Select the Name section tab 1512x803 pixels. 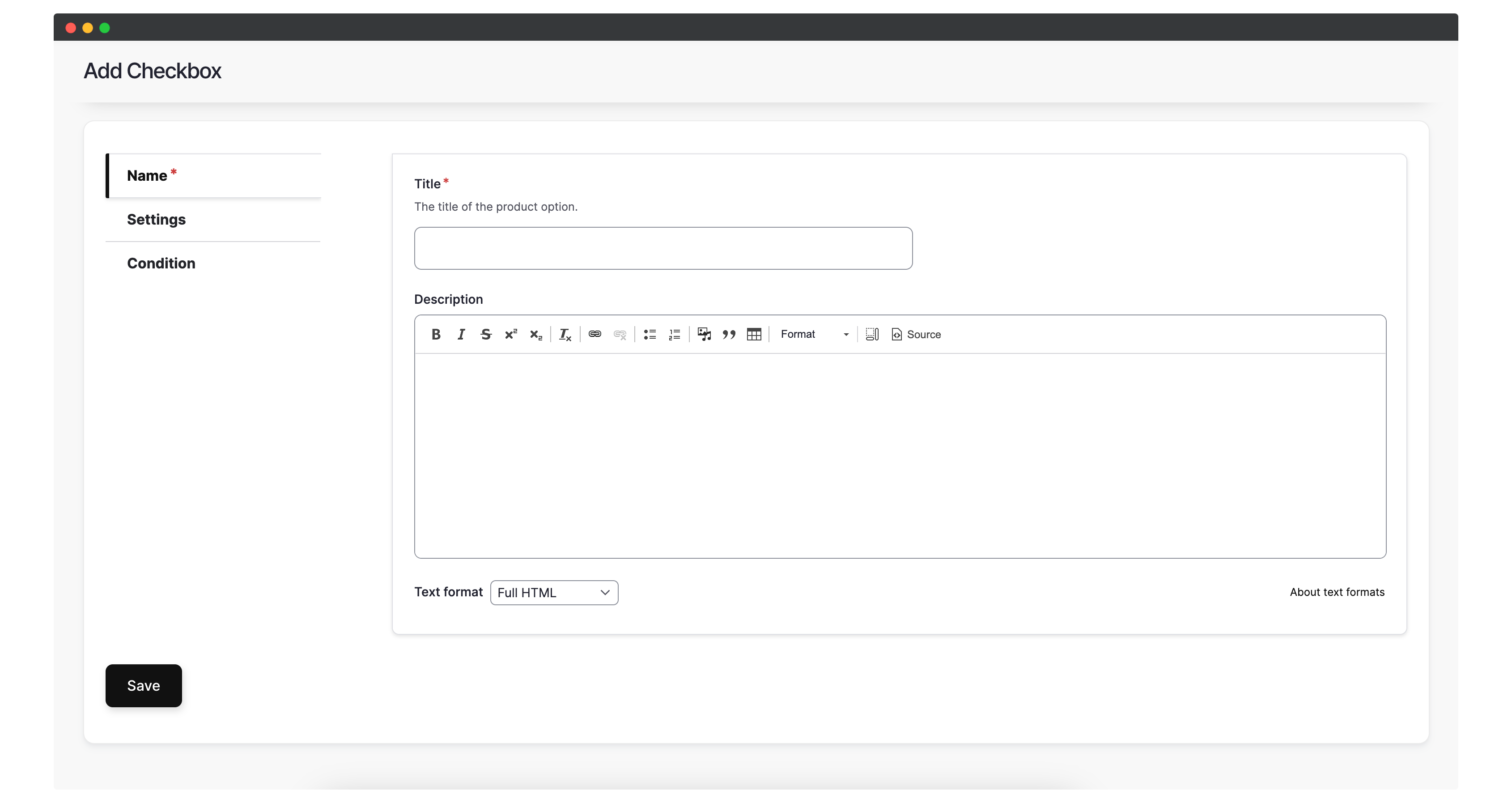[214, 175]
